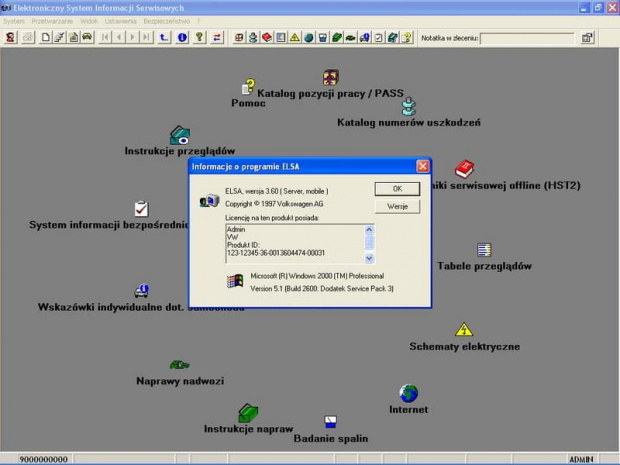This screenshot has height=465, width=620.
Task: Select the Produkt ID number line in licence list
Action: click(x=276, y=253)
